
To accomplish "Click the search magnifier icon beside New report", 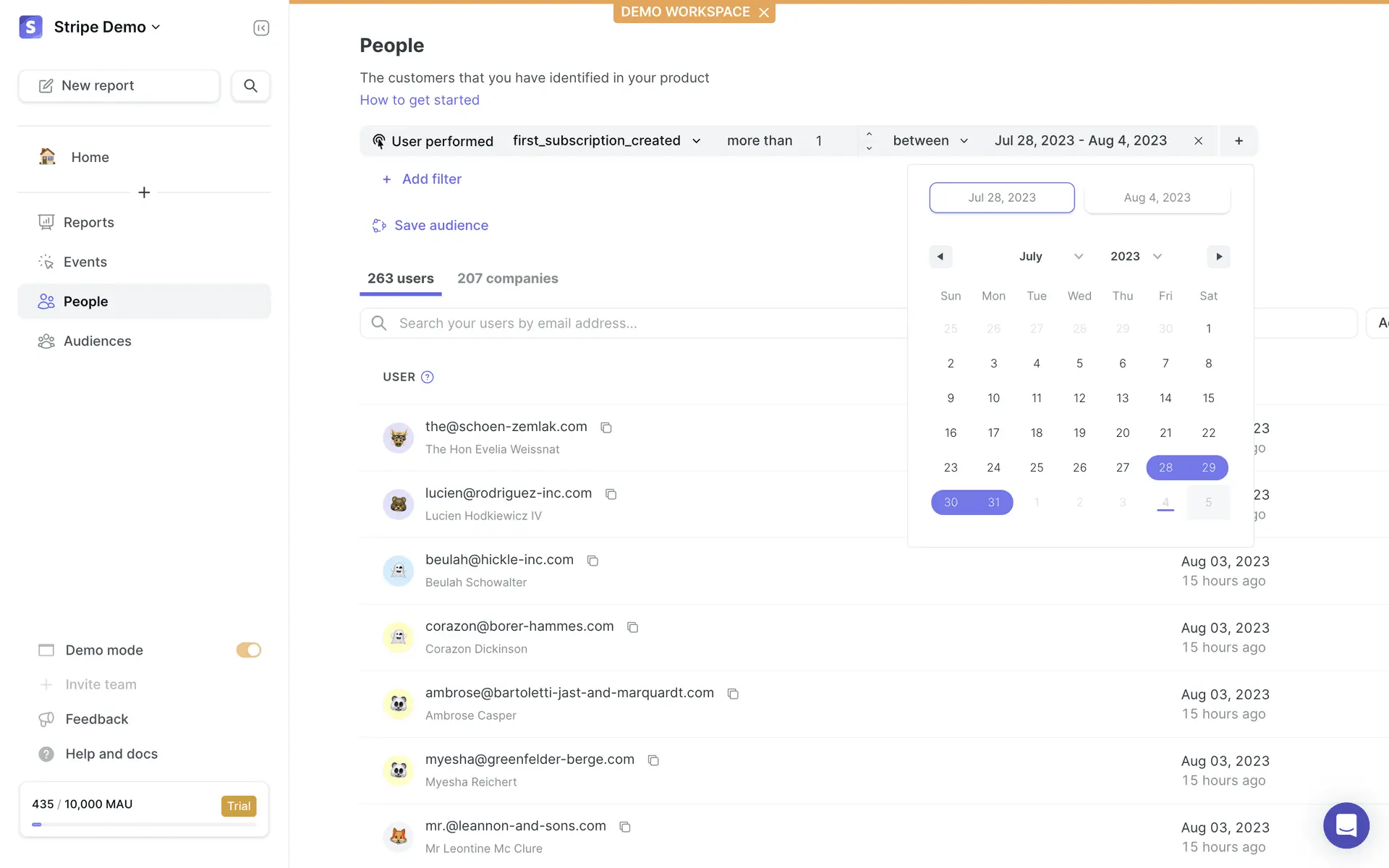I will (250, 85).
